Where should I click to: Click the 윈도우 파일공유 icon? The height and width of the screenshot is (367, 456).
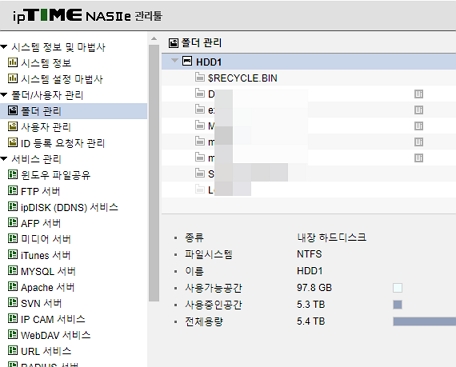(x=13, y=174)
